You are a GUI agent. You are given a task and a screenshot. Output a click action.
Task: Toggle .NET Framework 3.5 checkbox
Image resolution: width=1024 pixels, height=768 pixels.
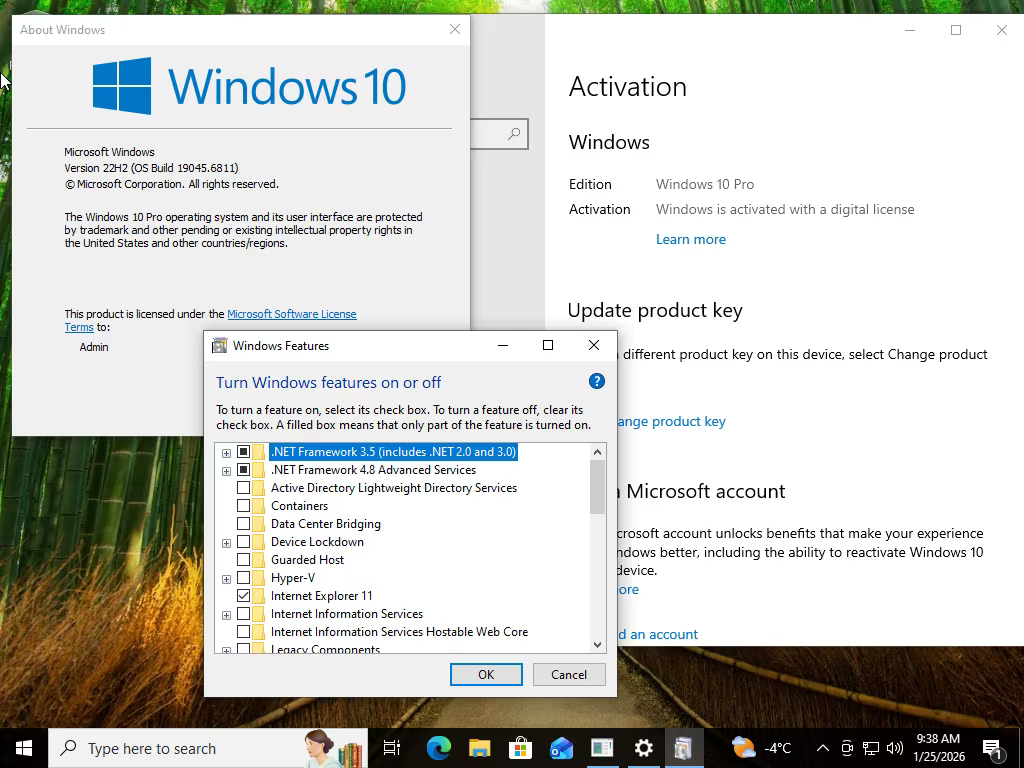pyautogui.click(x=243, y=452)
